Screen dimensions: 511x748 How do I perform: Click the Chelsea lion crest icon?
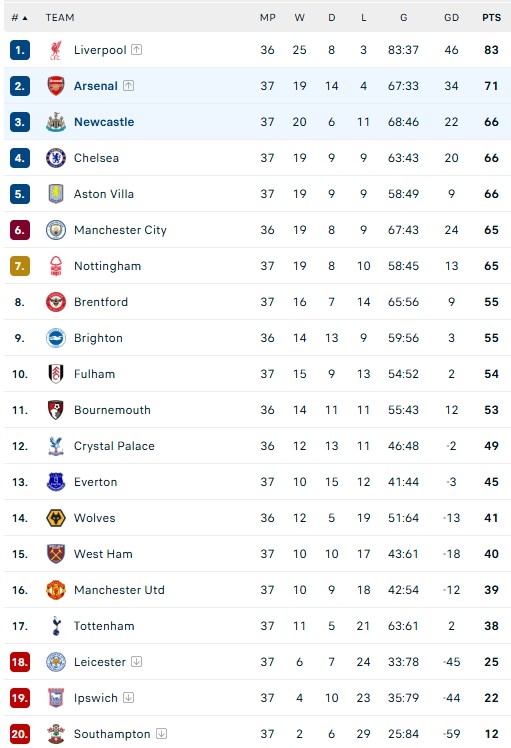pos(56,158)
